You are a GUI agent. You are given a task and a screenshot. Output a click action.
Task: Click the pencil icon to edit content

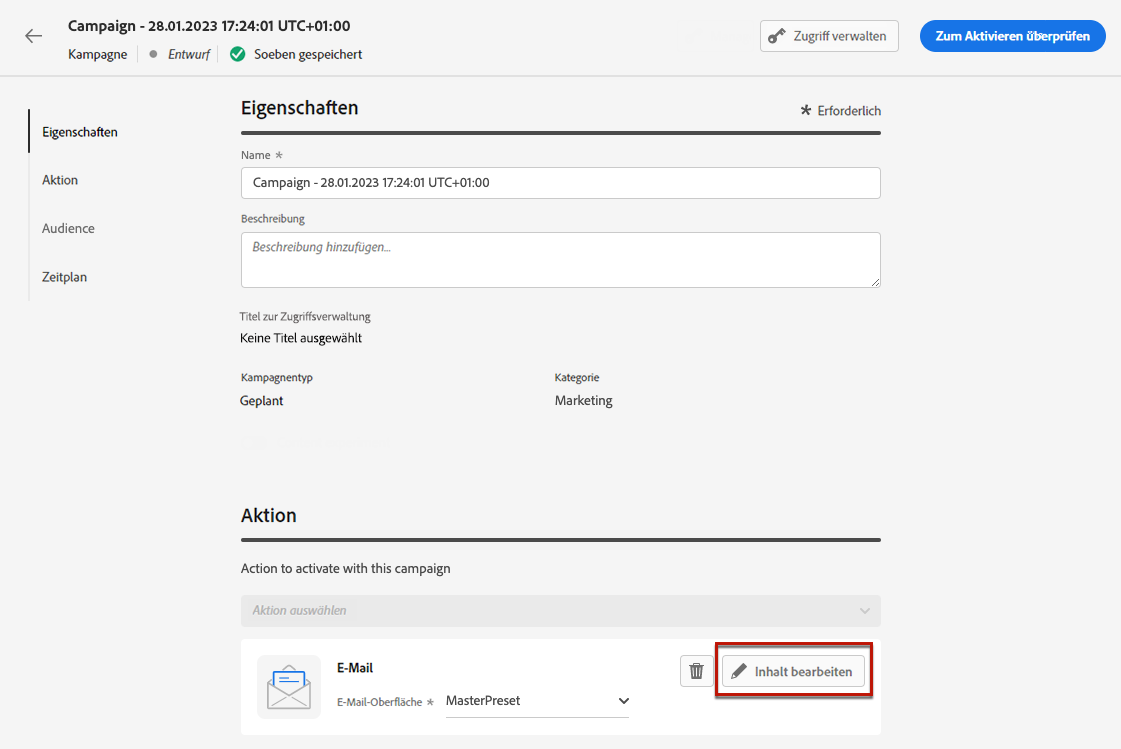pyautogui.click(x=739, y=672)
